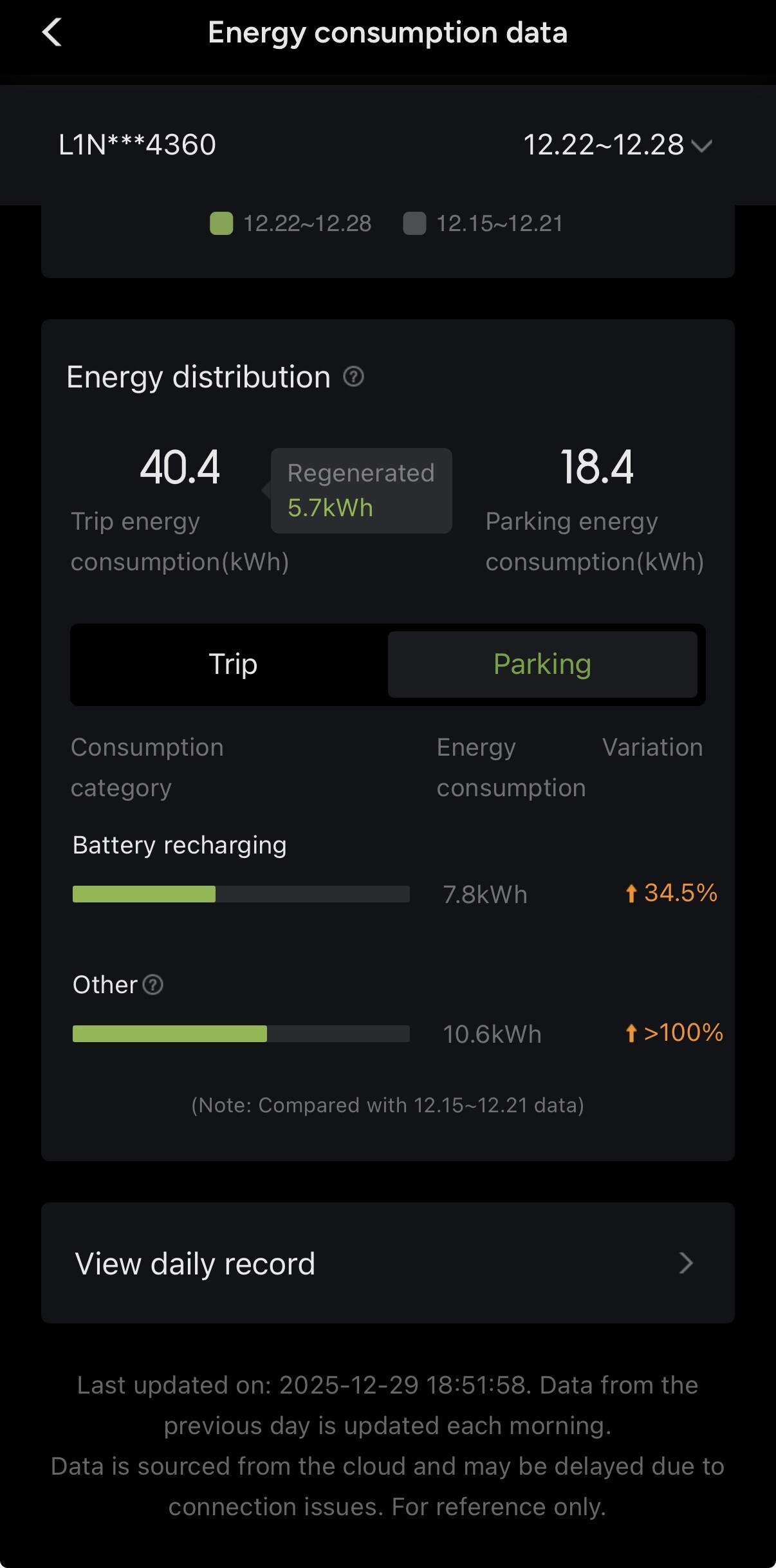Tap the Energy consumption data page title

tap(387, 33)
